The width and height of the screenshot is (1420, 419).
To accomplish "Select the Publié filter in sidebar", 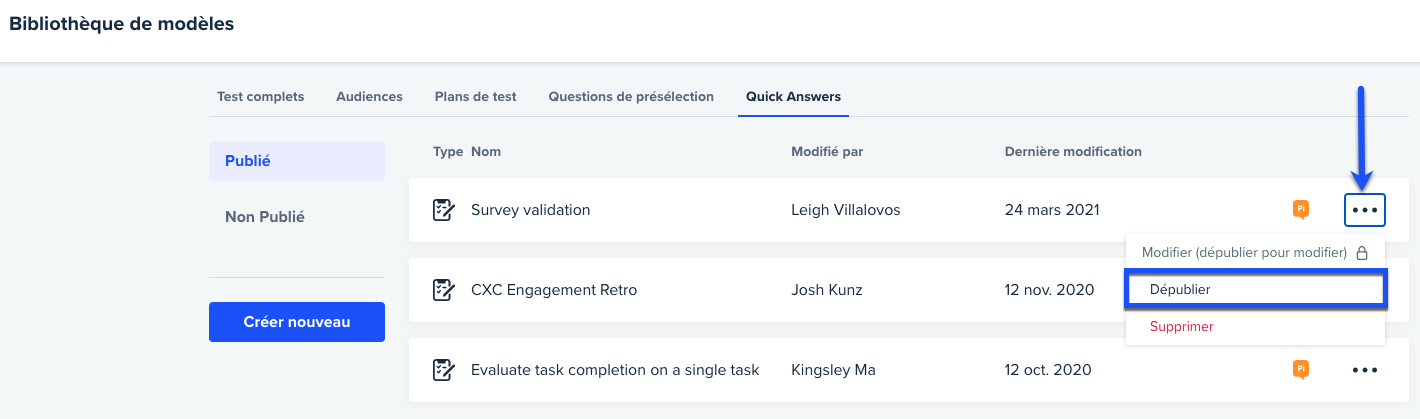I will coord(297,161).
